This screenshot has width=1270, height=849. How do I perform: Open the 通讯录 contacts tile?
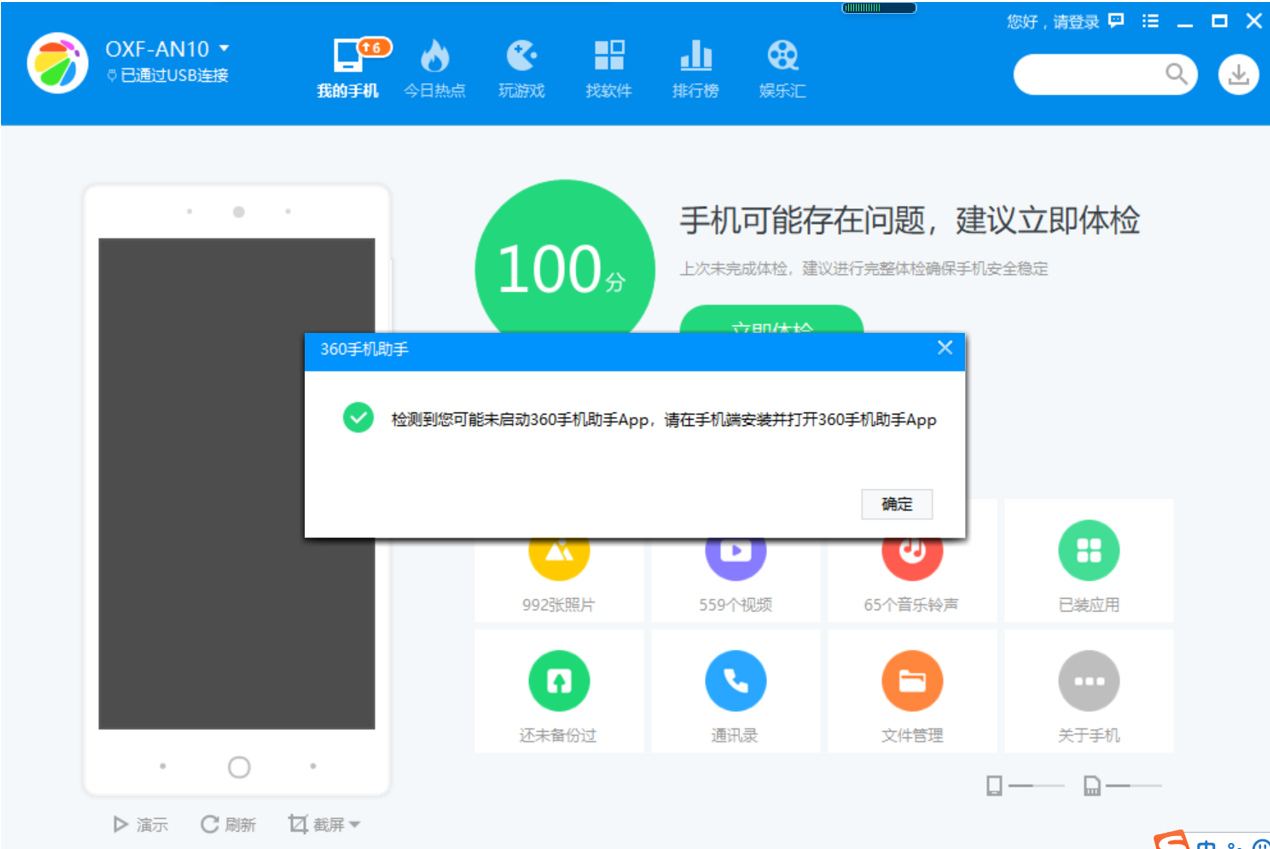point(735,691)
